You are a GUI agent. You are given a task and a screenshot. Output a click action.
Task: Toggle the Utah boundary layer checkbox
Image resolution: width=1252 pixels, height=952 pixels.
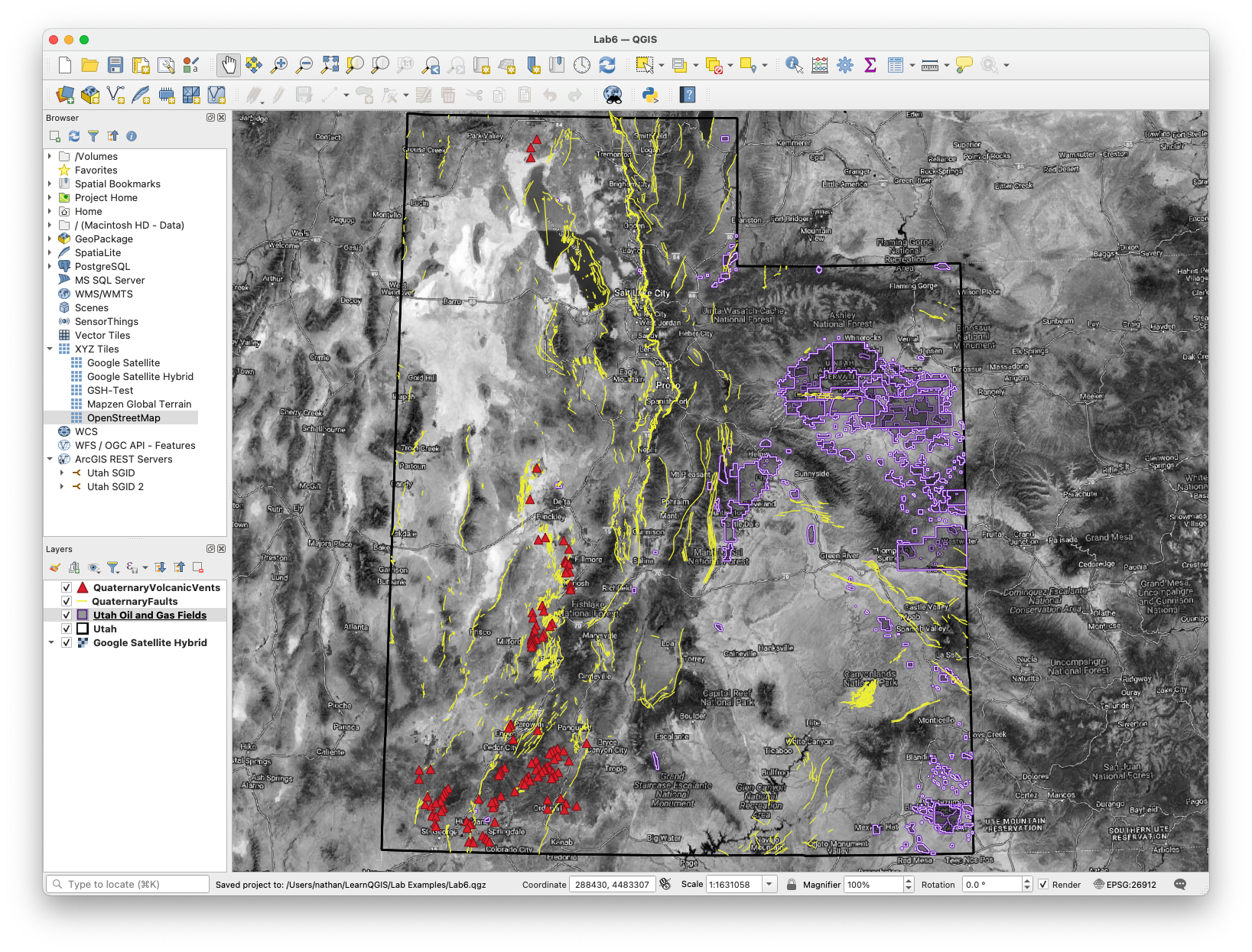pos(67,629)
